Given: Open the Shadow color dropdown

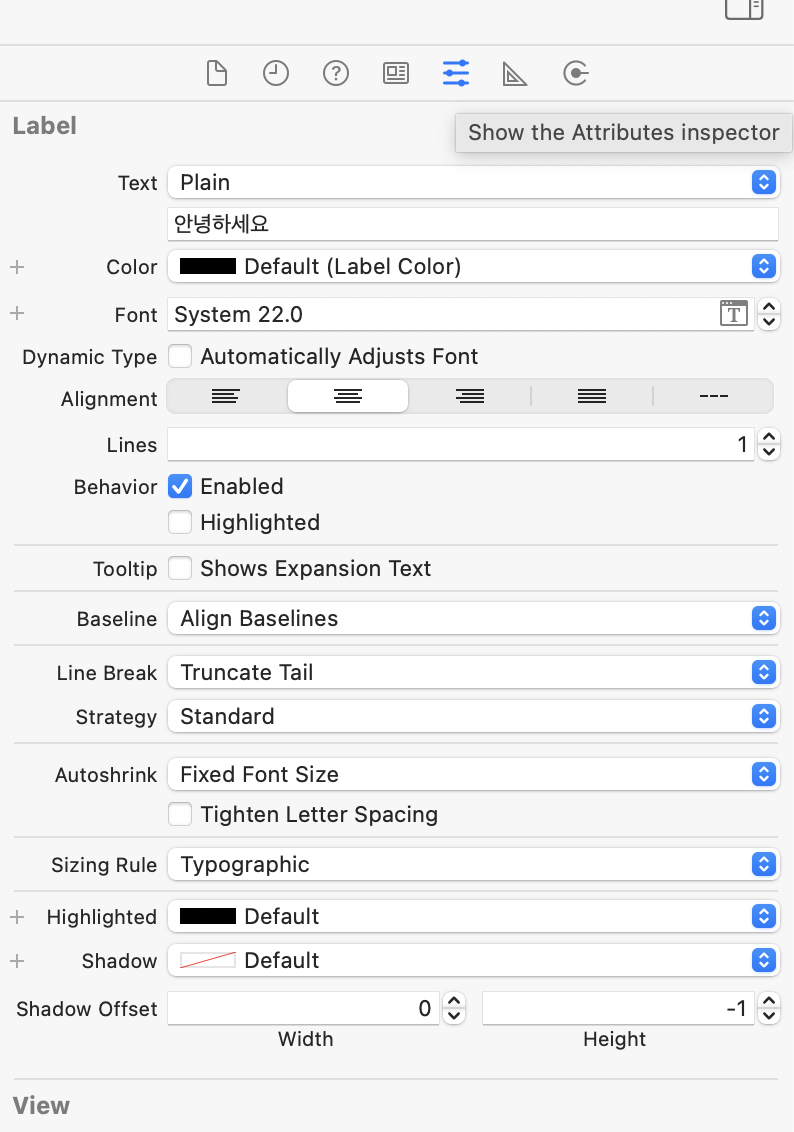Looking at the screenshot, I should pyautogui.click(x=474, y=960).
